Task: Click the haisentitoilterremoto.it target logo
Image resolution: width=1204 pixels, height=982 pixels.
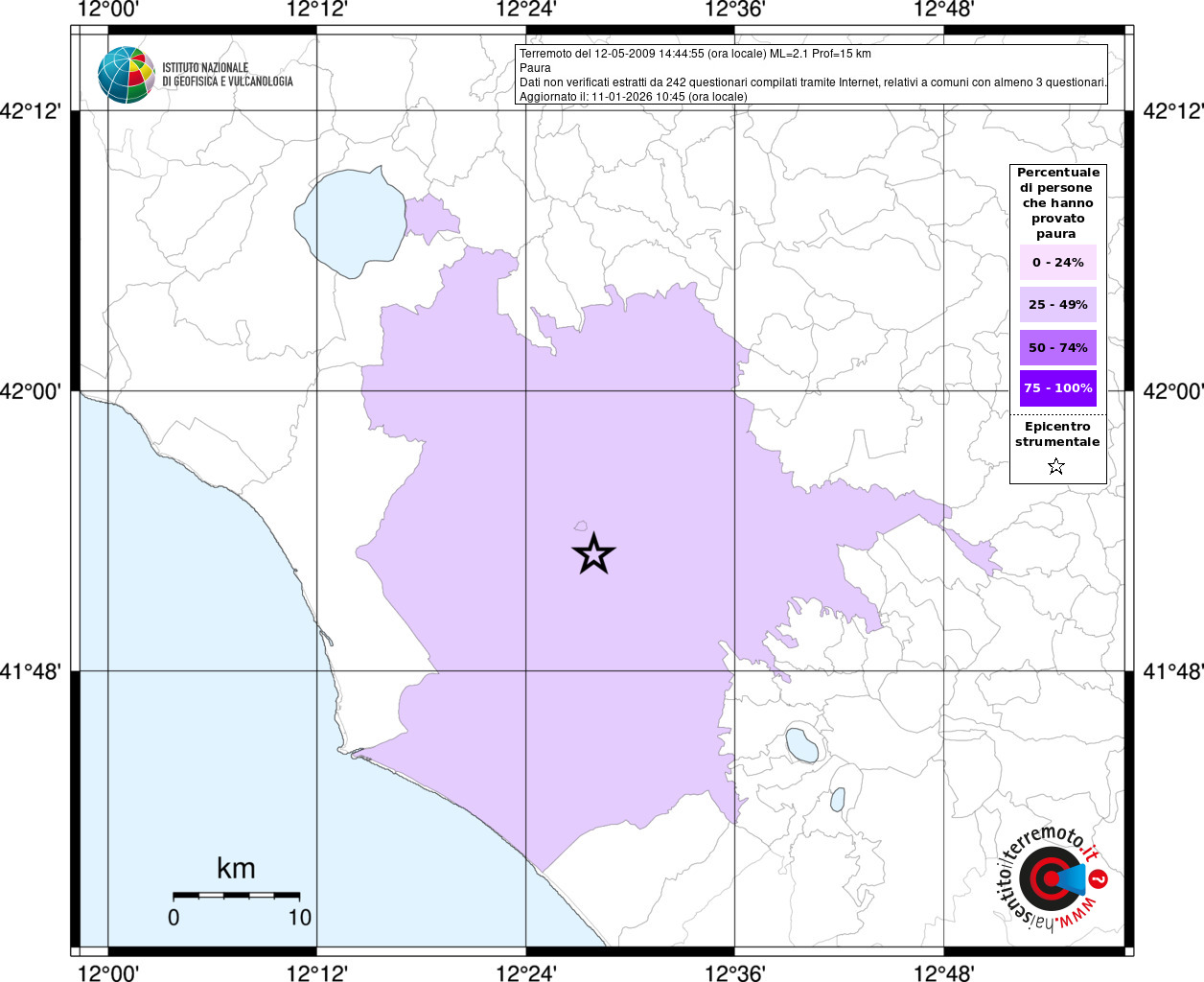Action: click(1053, 878)
